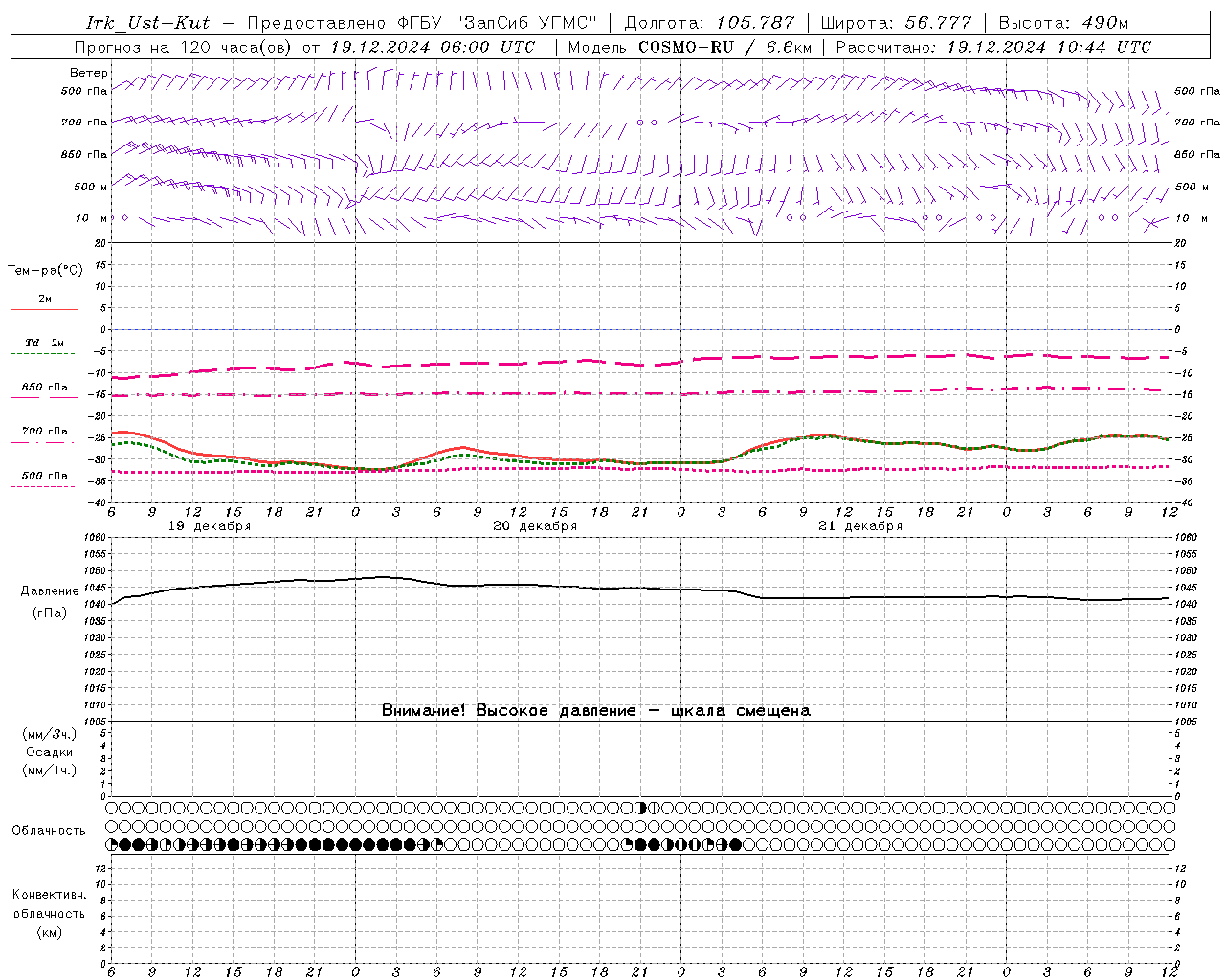
Task: Click the 21 декабря date label
Action: 860,525
